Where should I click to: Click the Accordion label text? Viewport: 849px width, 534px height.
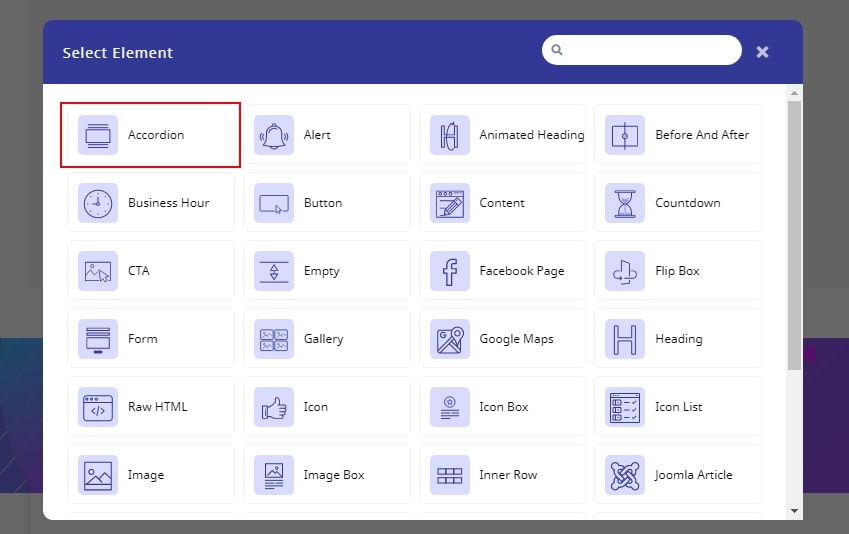pos(156,135)
